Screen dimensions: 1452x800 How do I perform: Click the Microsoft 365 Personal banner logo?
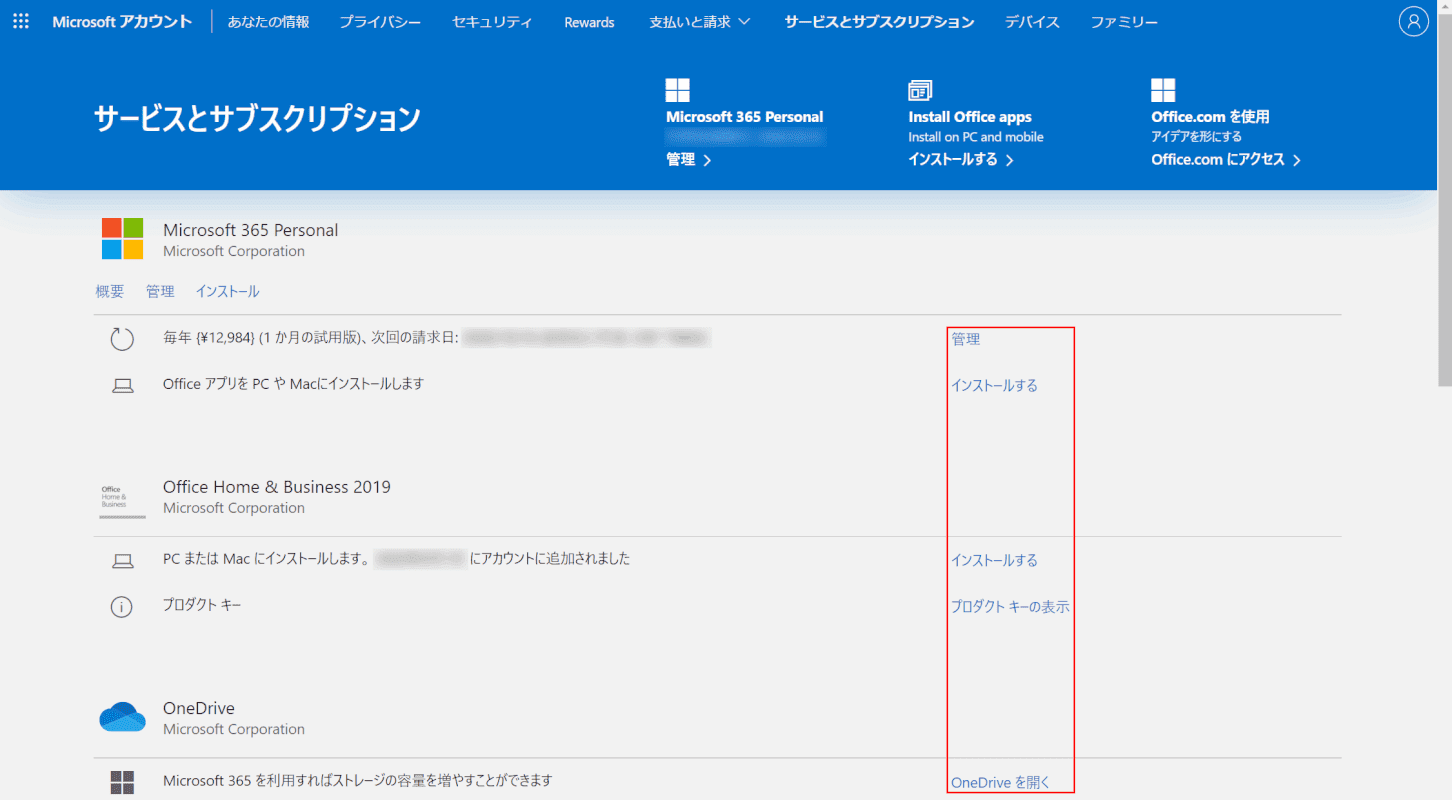[x=678, y=90]
